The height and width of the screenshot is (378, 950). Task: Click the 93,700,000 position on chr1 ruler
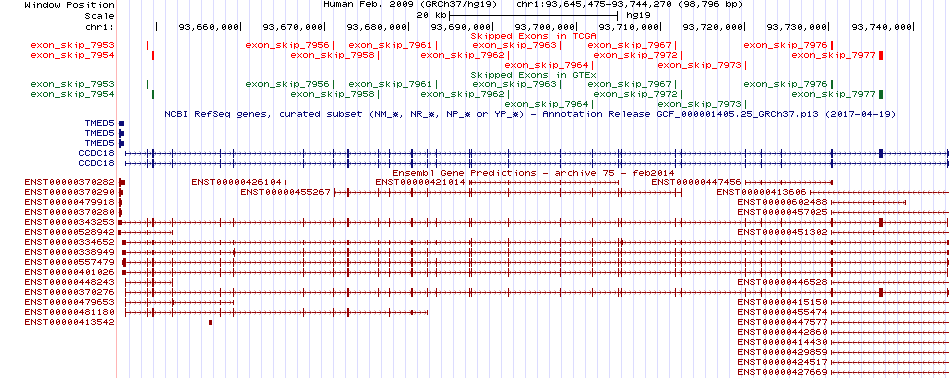(x=545, y=27)
